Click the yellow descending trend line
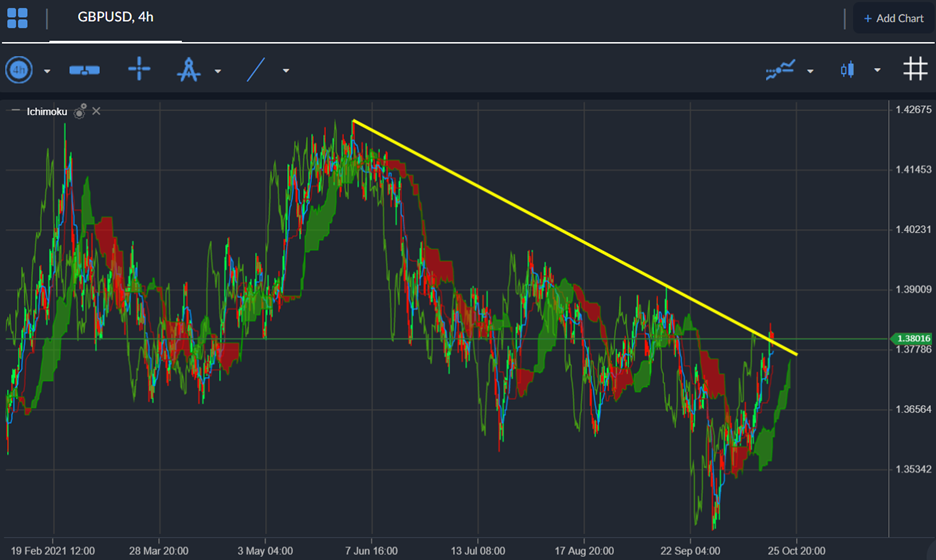 573,236
